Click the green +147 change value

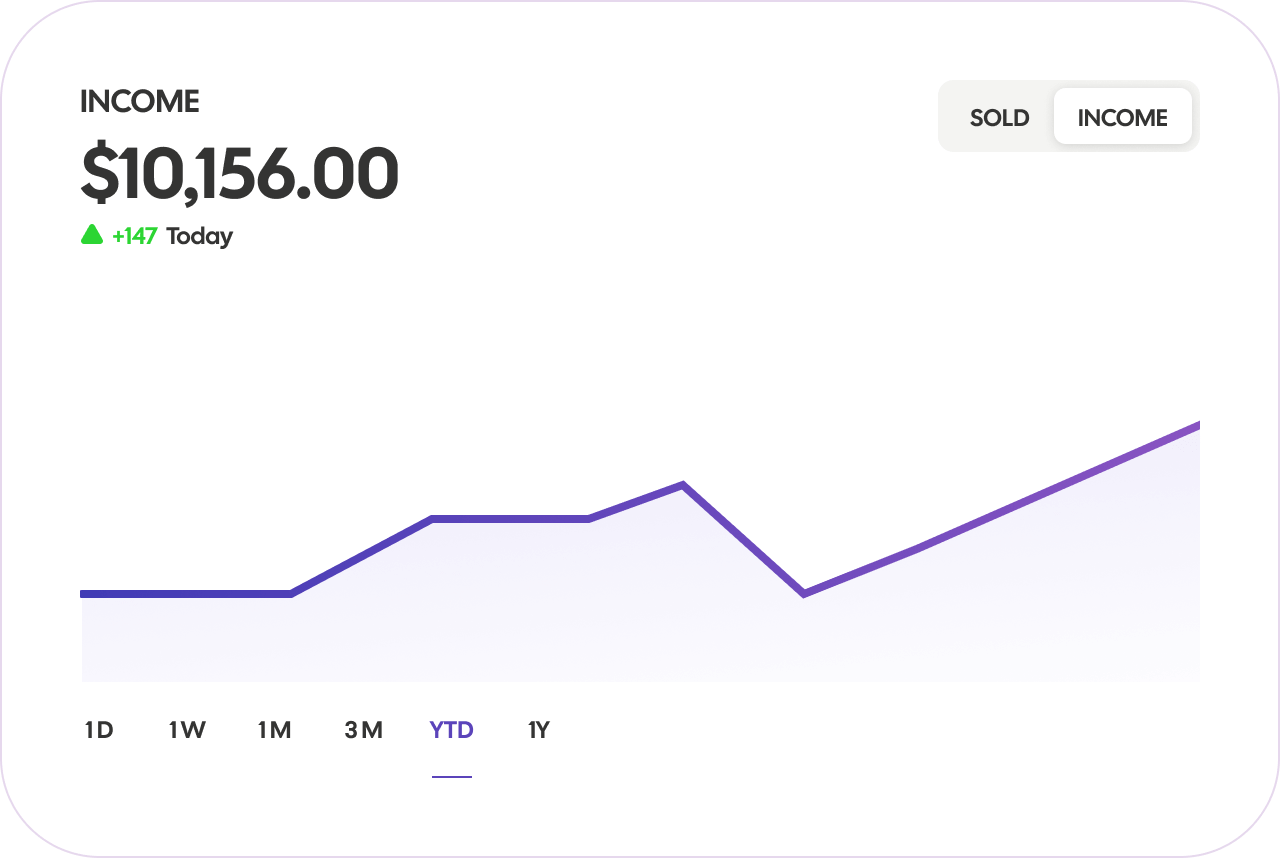pos(135,236)
